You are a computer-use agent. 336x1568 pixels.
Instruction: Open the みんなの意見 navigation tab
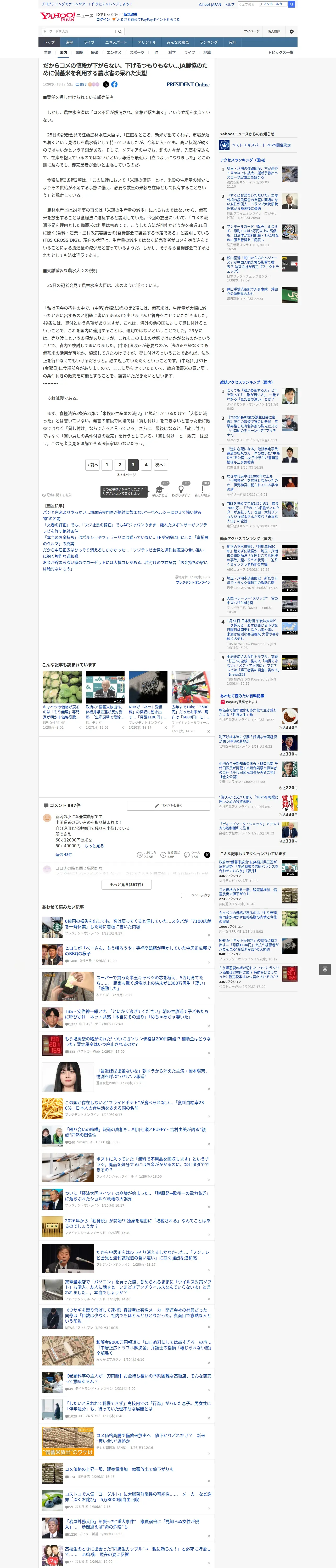[x=177, y=42]
